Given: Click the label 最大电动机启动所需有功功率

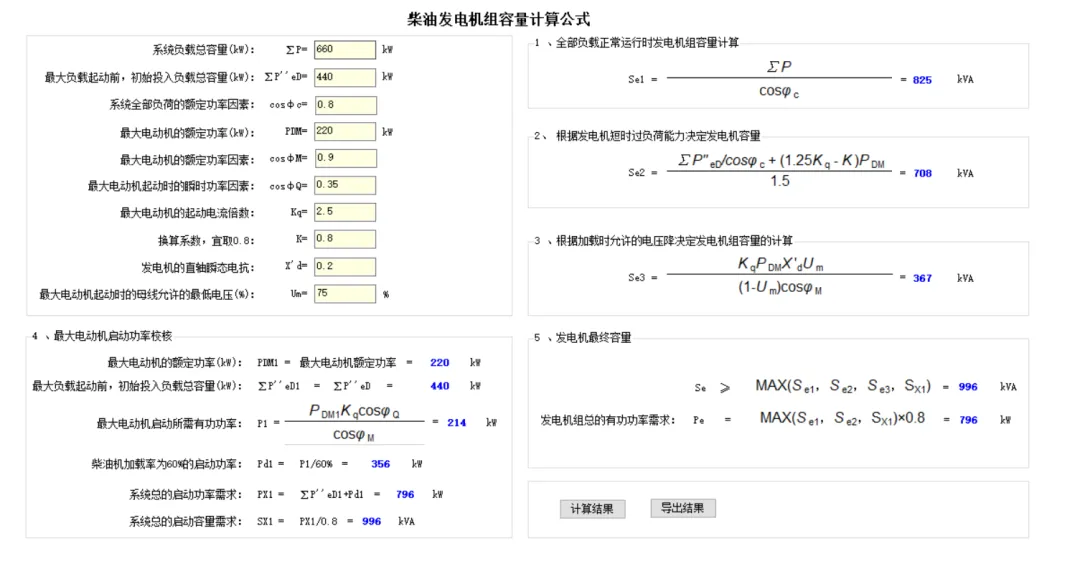Looking at the screenshot, I should pyautogui.click(x=169, y=423).
